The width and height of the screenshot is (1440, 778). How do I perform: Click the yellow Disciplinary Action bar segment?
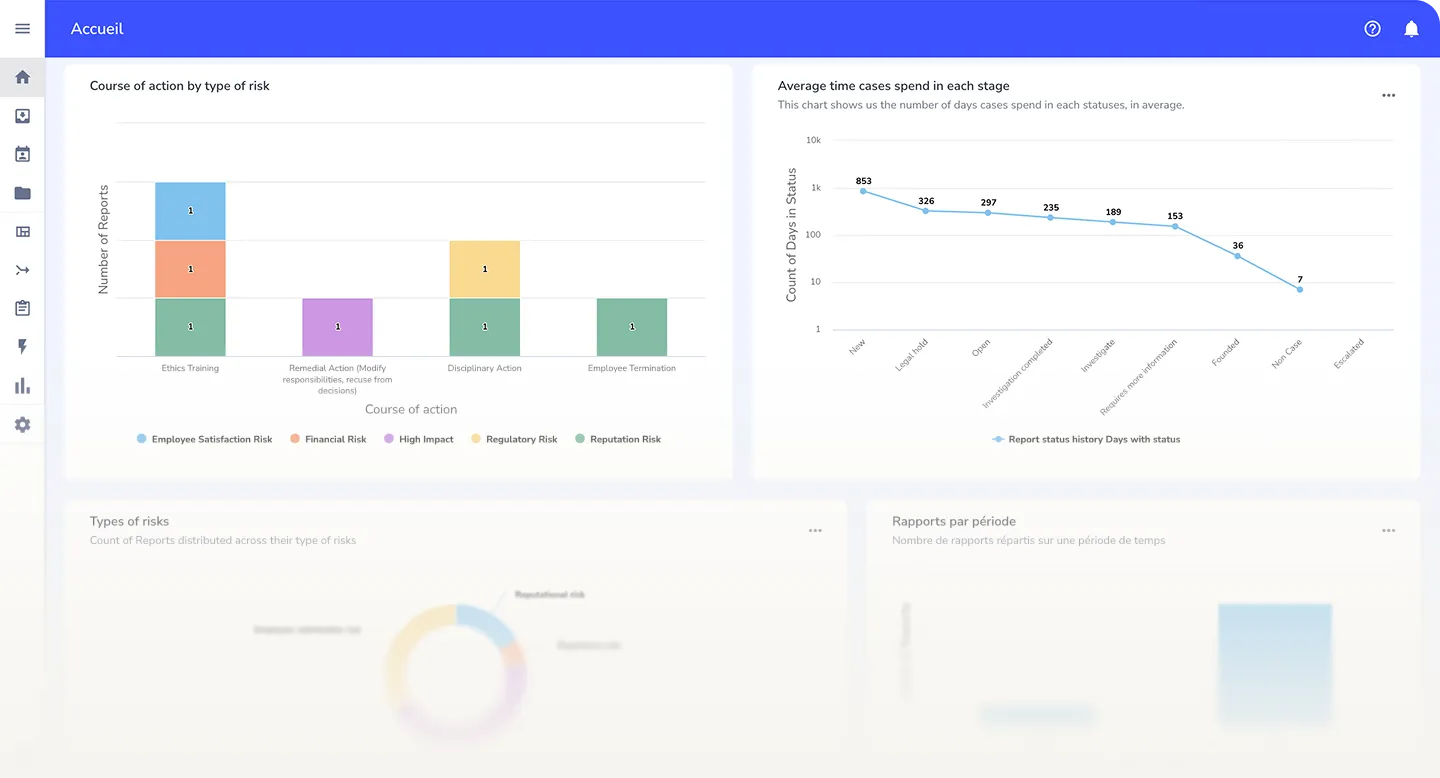click(484, 269)
